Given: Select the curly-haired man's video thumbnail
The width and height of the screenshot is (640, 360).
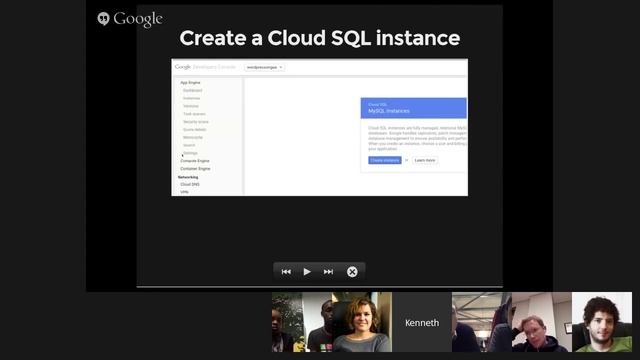Looking at the screenshot, I should 602,322.
